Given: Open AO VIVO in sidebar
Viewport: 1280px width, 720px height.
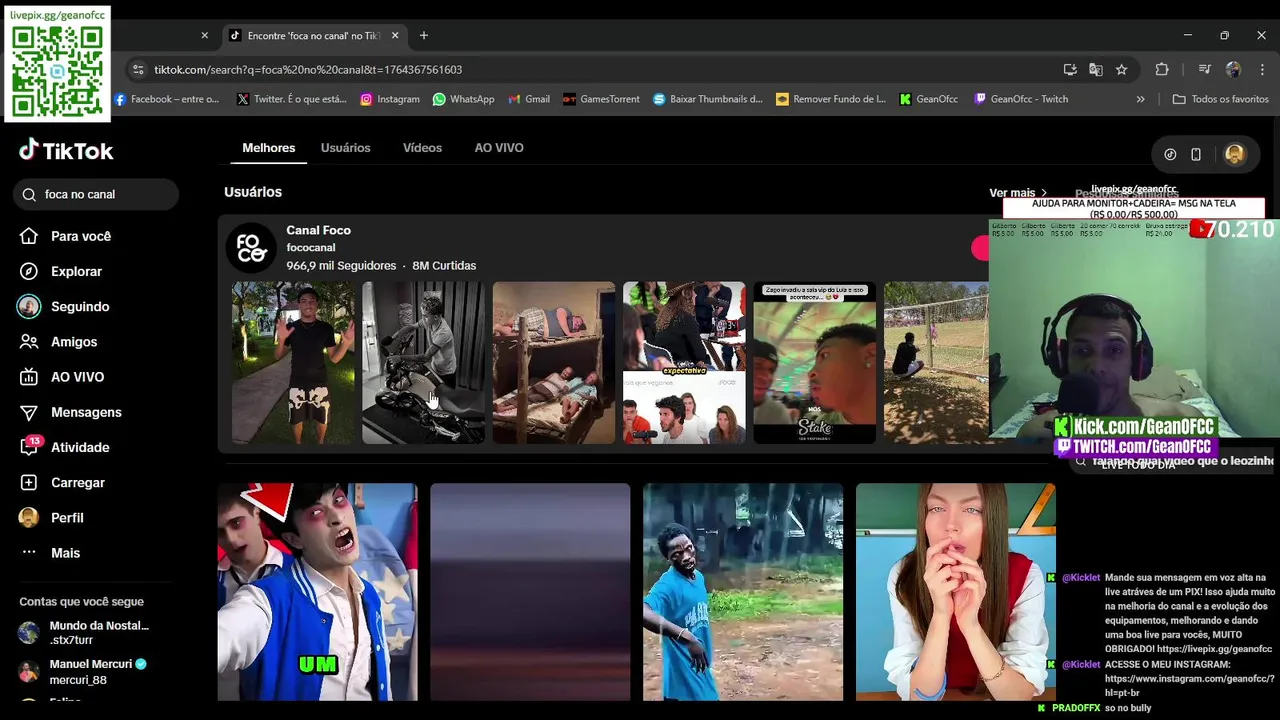Looking at the screenshot, I should coord(77,377).
